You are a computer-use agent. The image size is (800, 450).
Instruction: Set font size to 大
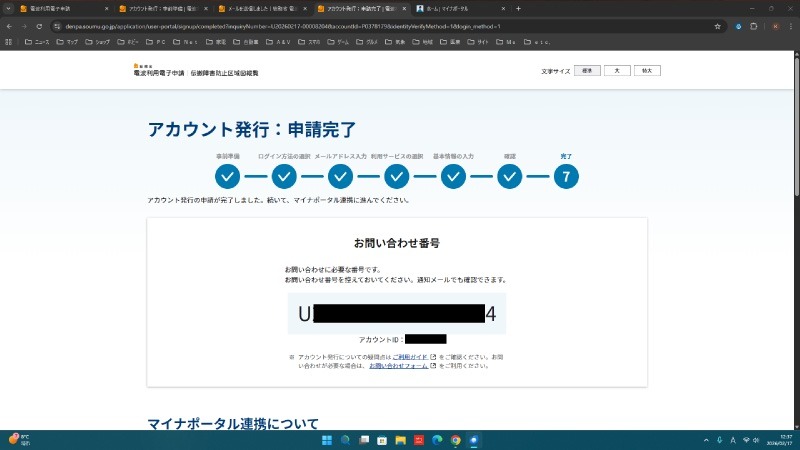coord(618,71)
